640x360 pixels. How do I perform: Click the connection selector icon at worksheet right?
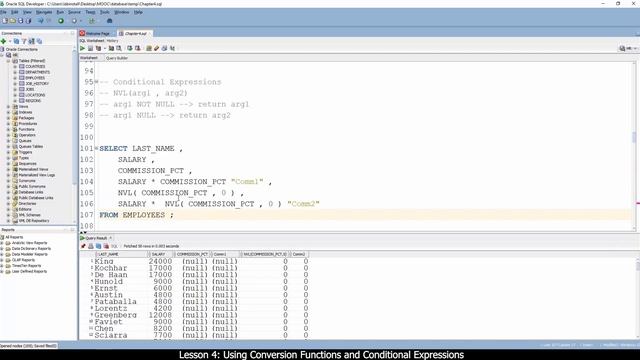(x=622, y=48)
